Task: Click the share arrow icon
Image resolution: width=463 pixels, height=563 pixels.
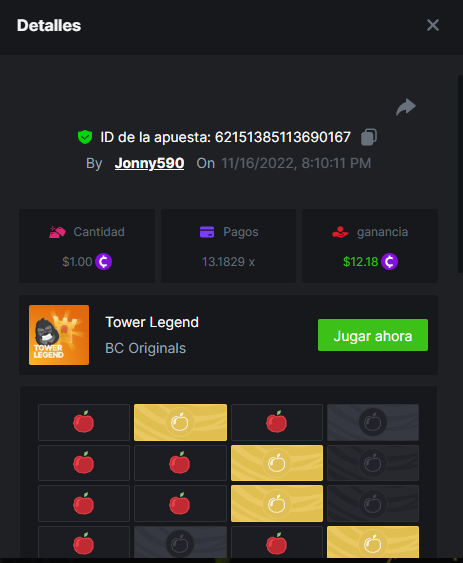Action: [x=406, y=107]
